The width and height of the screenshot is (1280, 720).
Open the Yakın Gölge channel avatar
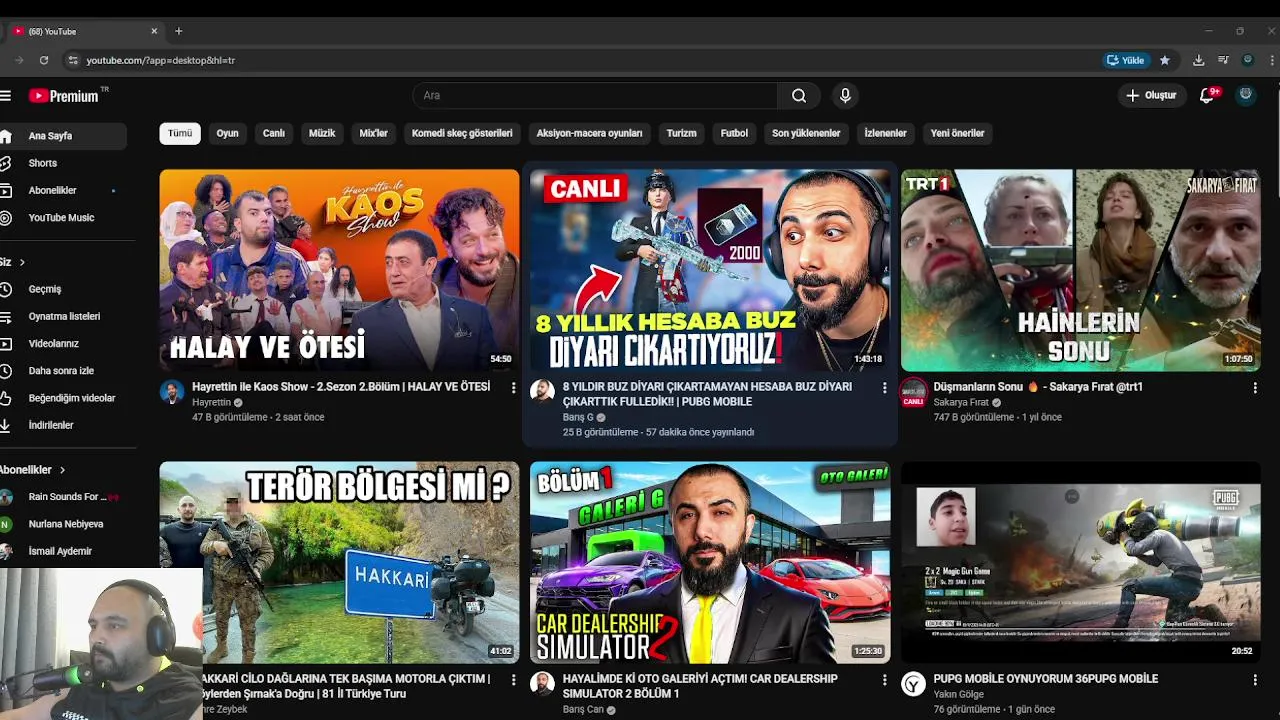pyautogui.click(x=913, y=683)
